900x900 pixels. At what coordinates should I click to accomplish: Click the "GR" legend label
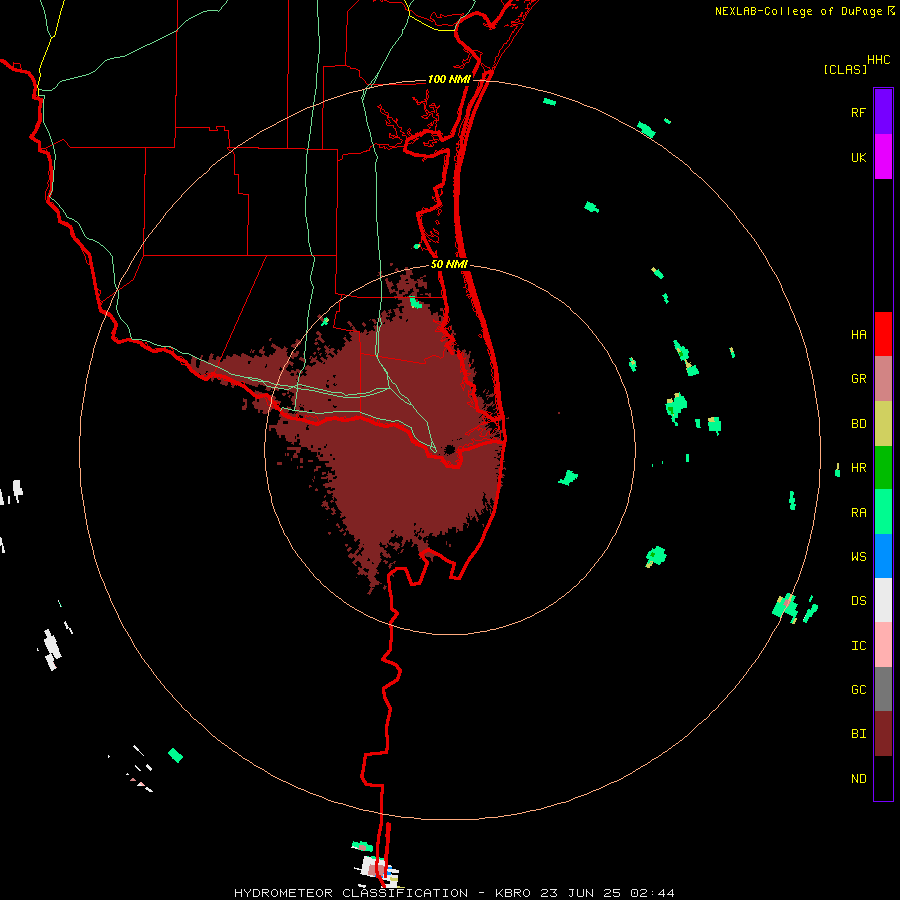(x=858, y=379)
